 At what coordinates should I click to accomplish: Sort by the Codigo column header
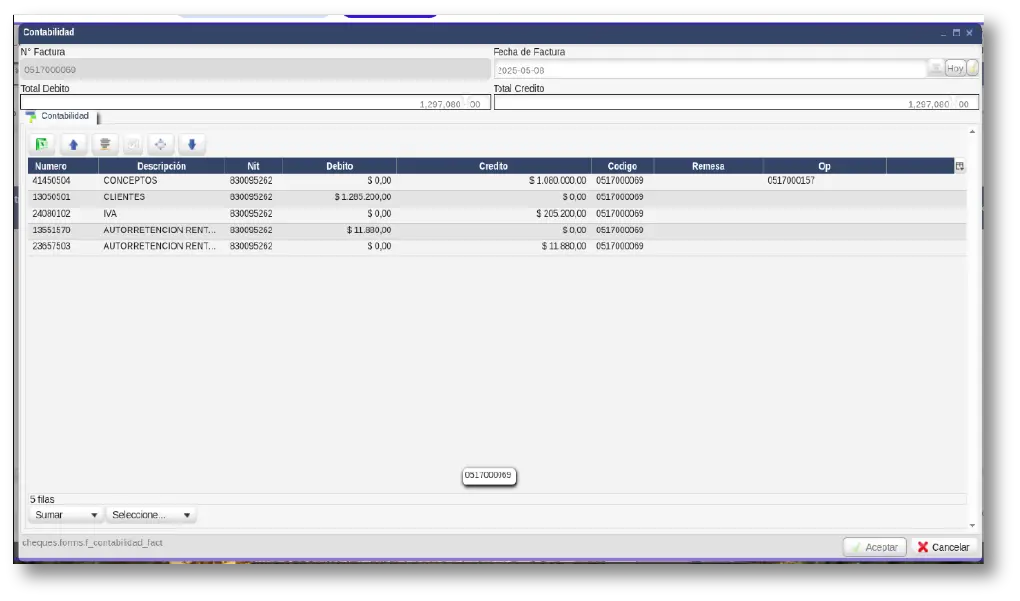point(623,167)
